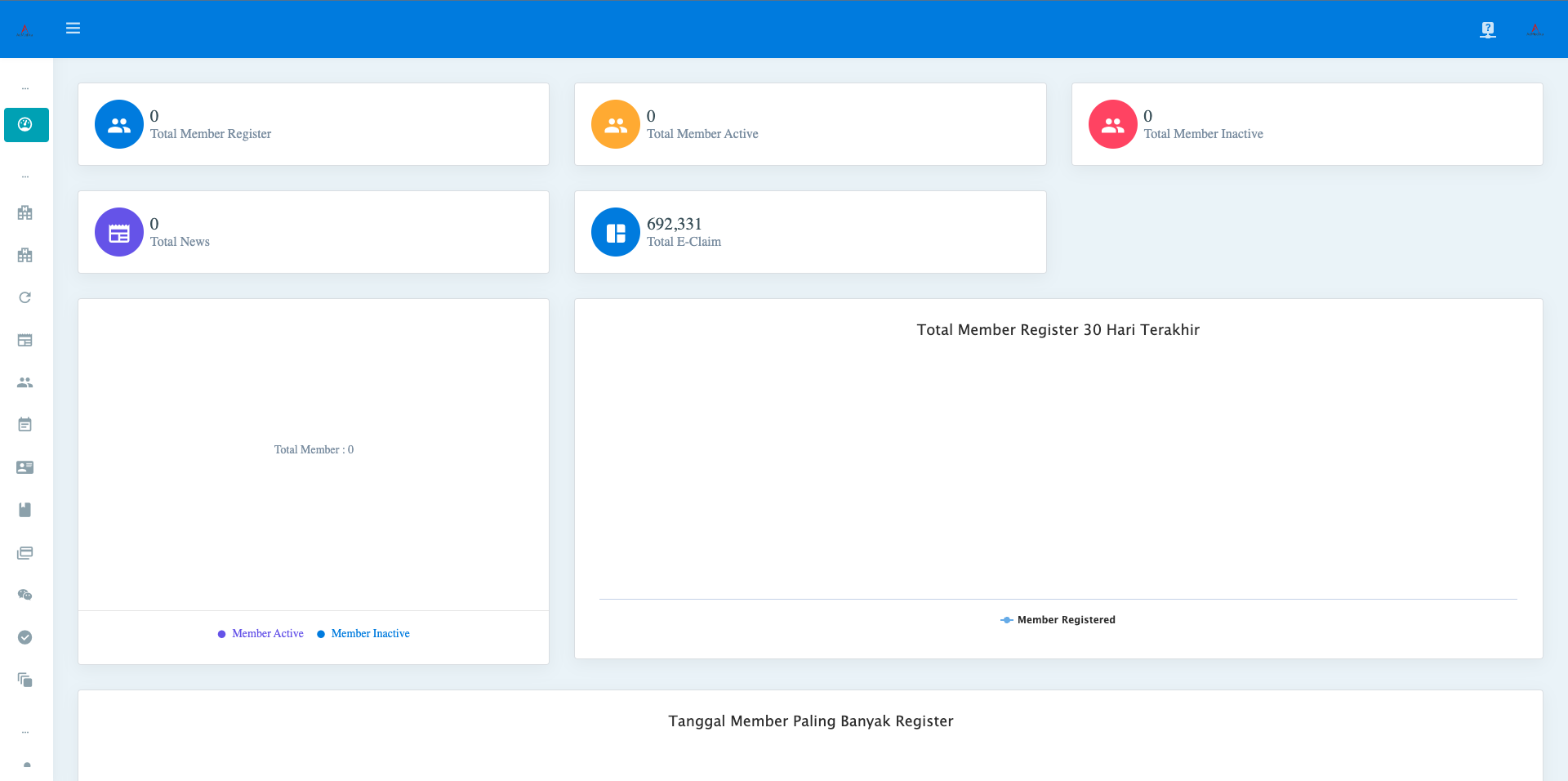Toggle the sidebar with the hamburger menu
Viewport: 1568px width, 781px height.
pyautogui.click(x=73, y=29)
